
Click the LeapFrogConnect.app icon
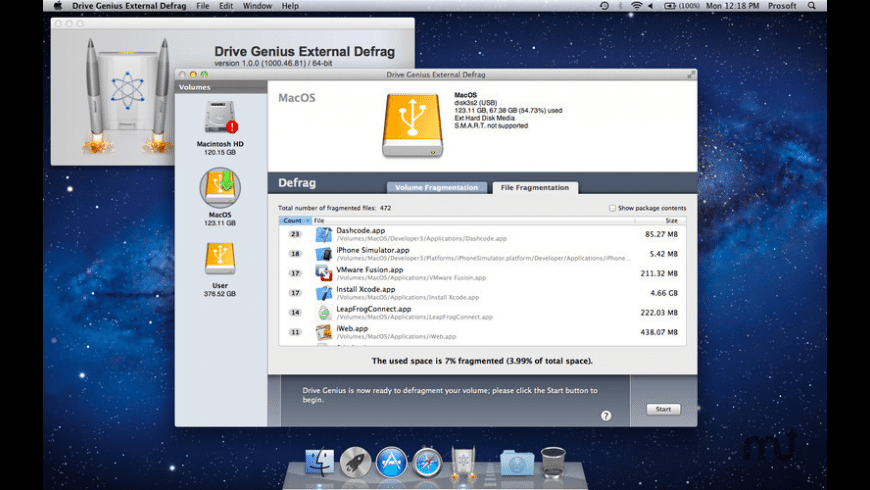pos(324,312)
